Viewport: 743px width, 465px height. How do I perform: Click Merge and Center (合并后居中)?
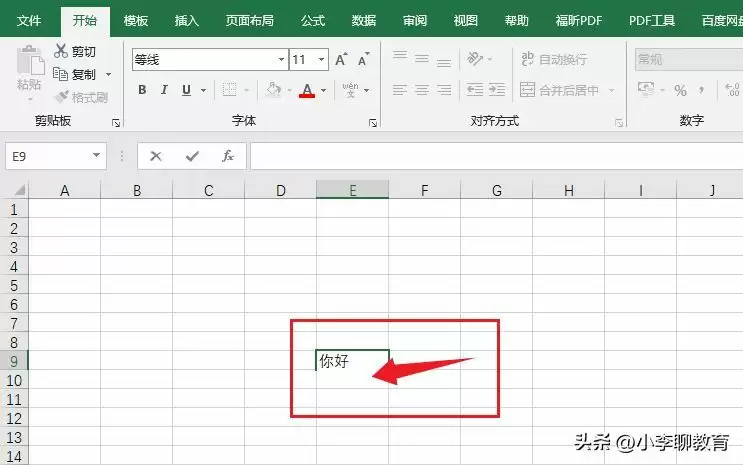(560, 90)
